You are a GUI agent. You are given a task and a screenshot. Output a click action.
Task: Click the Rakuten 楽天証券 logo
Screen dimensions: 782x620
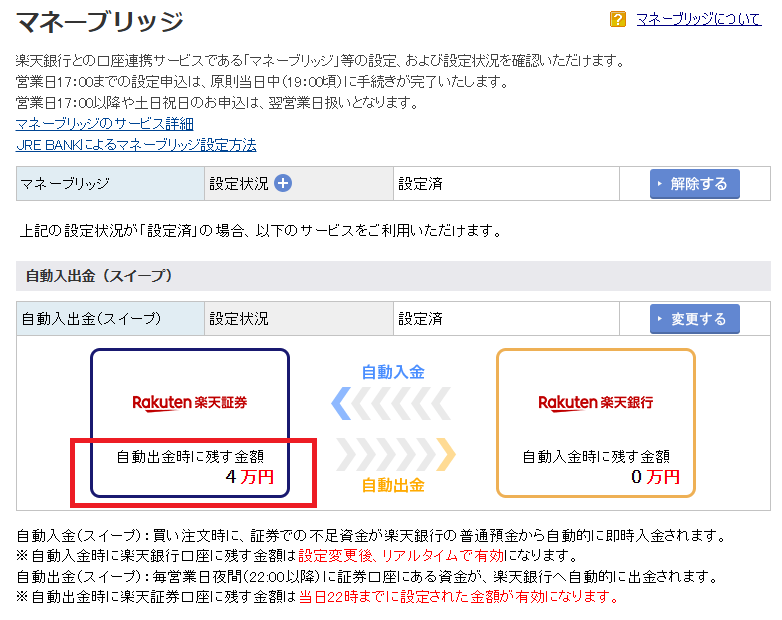[x=190, y=402]
